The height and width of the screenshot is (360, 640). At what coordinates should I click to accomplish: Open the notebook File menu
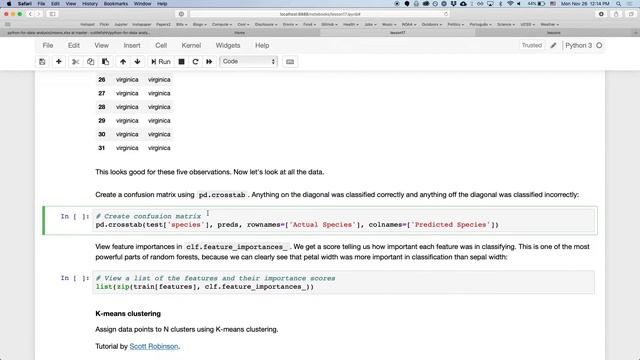(48, 45)
